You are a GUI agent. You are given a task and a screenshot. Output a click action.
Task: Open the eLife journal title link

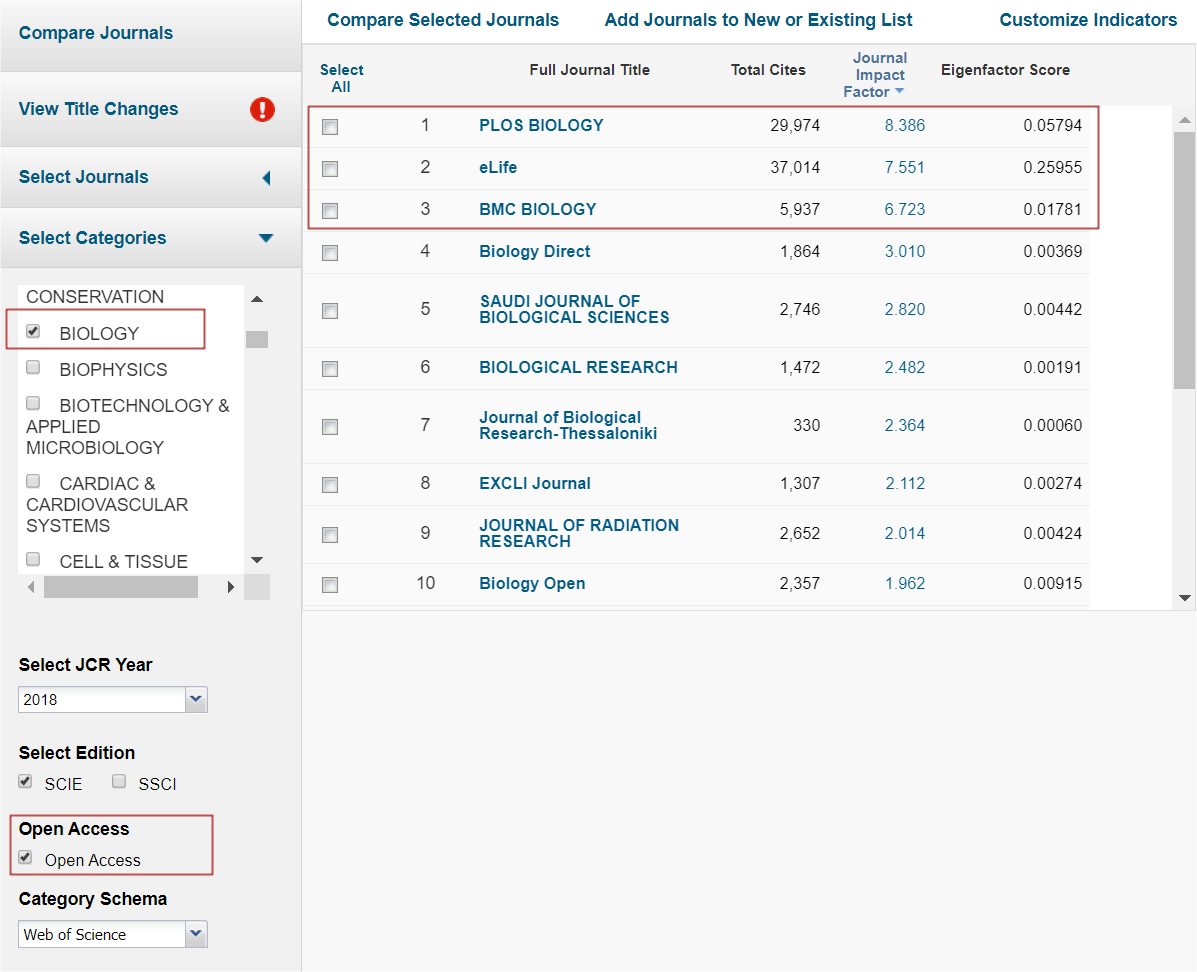tap(498, 167)
